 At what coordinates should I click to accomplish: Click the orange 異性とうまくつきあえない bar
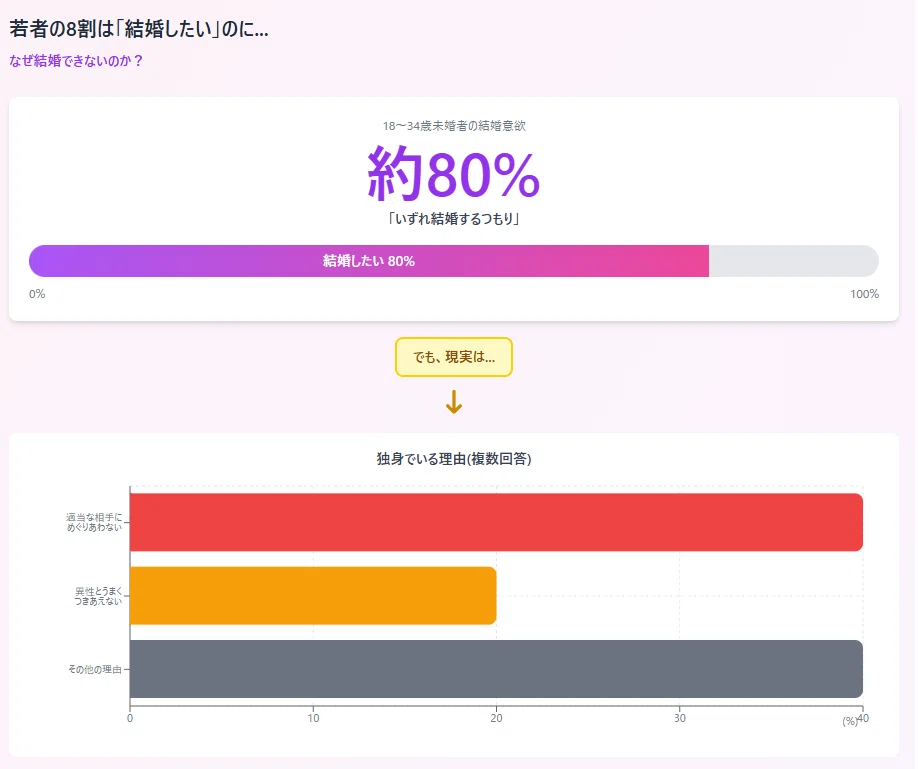[313, 595]
